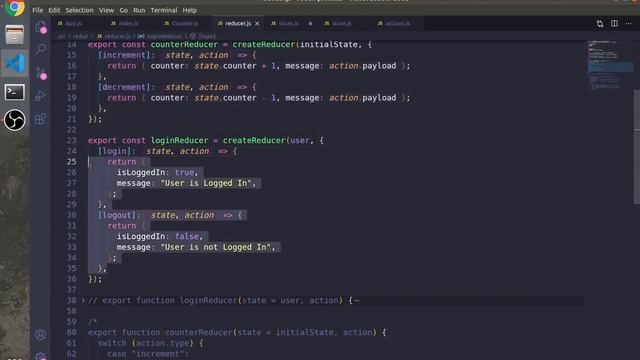Open the Search view in activity bar
This screenshot has height=360, width=640.
click(x=40, y=49)
